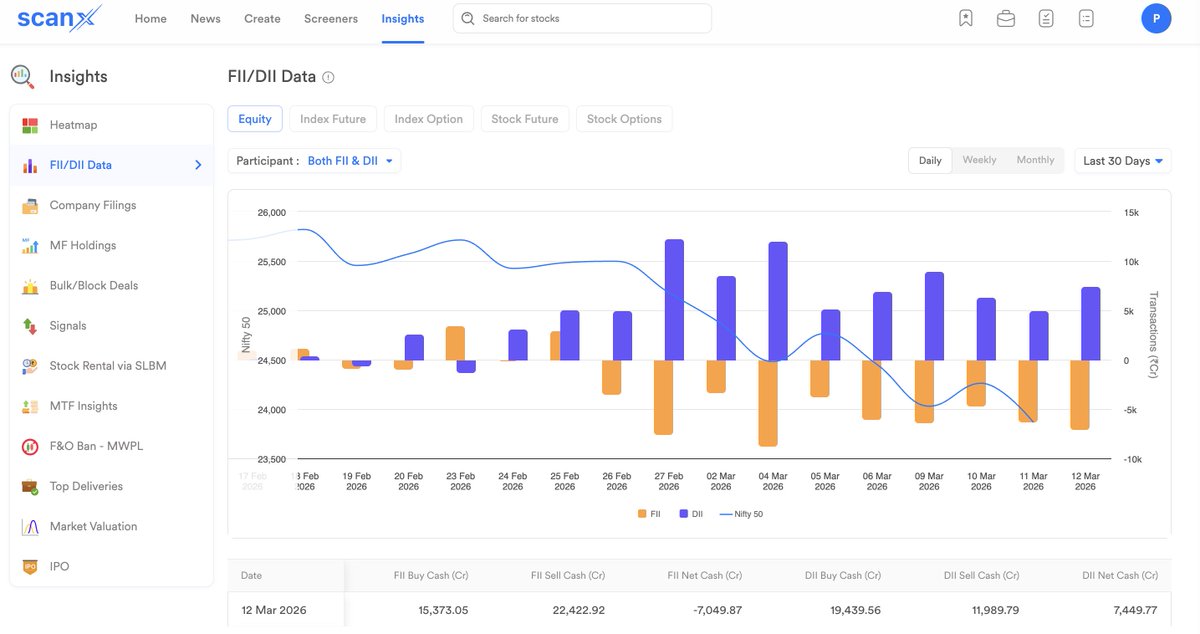Open Bulk/Block Deals from the sidebar
This screenshot has height=634, width=1200.
tap(112, 285)
